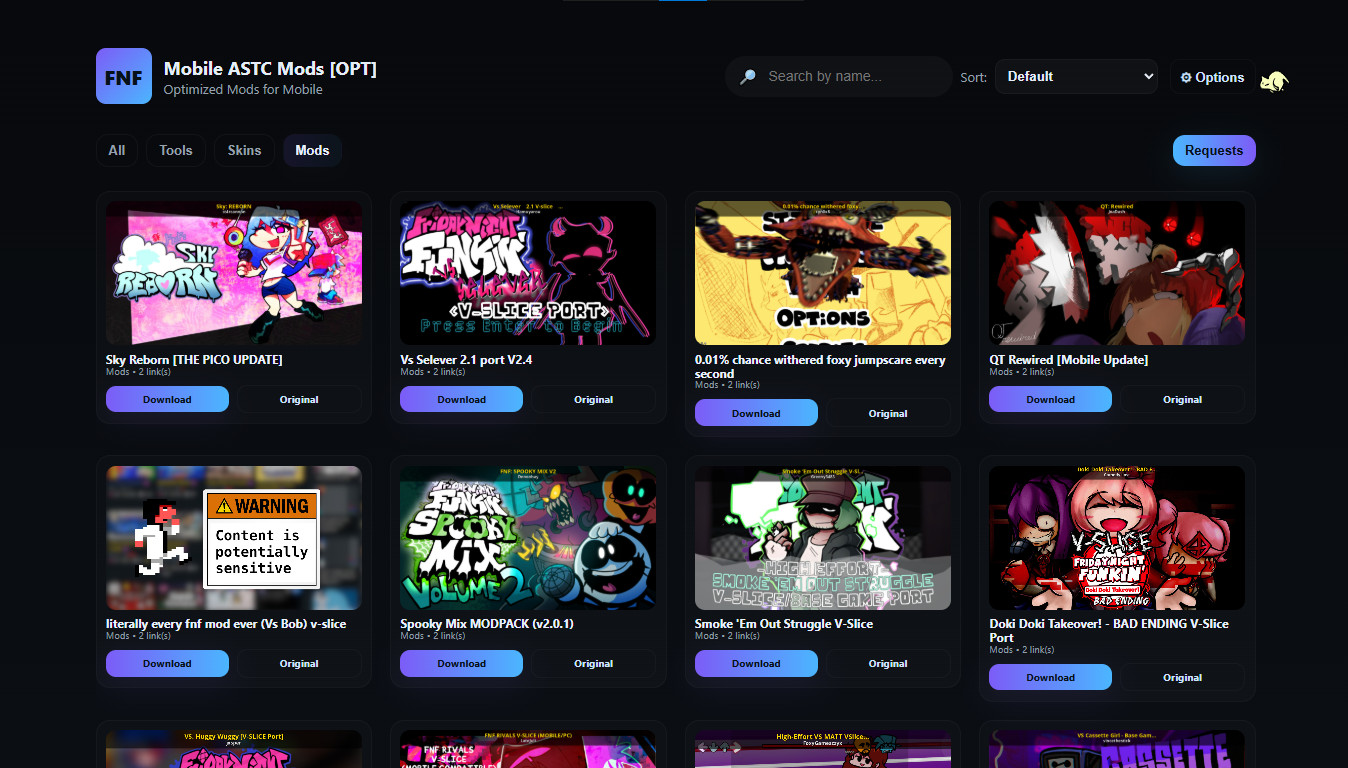The height and width of the screenshot is (768, 1348).
Task: Click the title literally every fnf mod ever
Action: 226,624
